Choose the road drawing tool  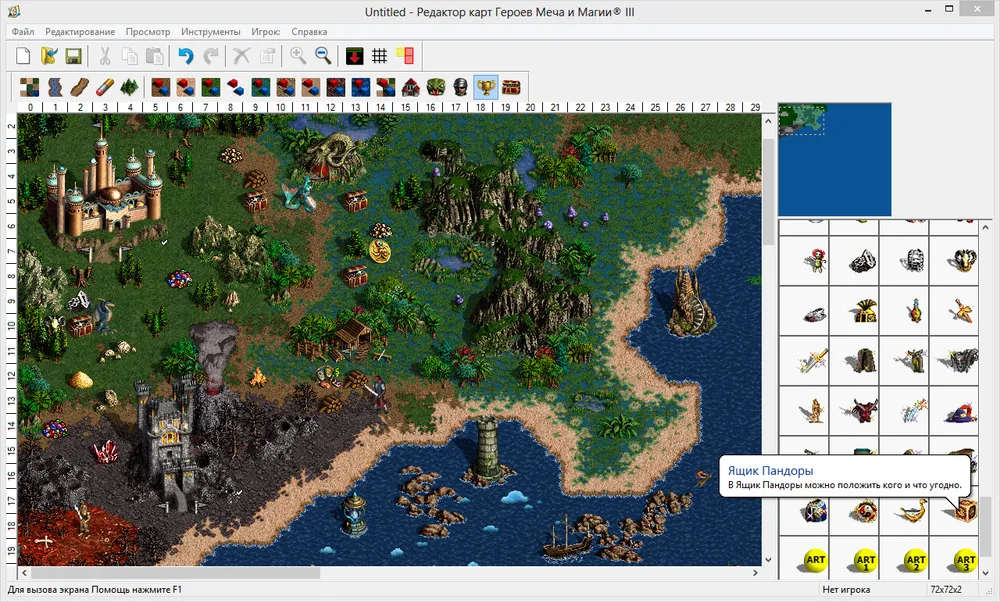[x=79, y=86]
